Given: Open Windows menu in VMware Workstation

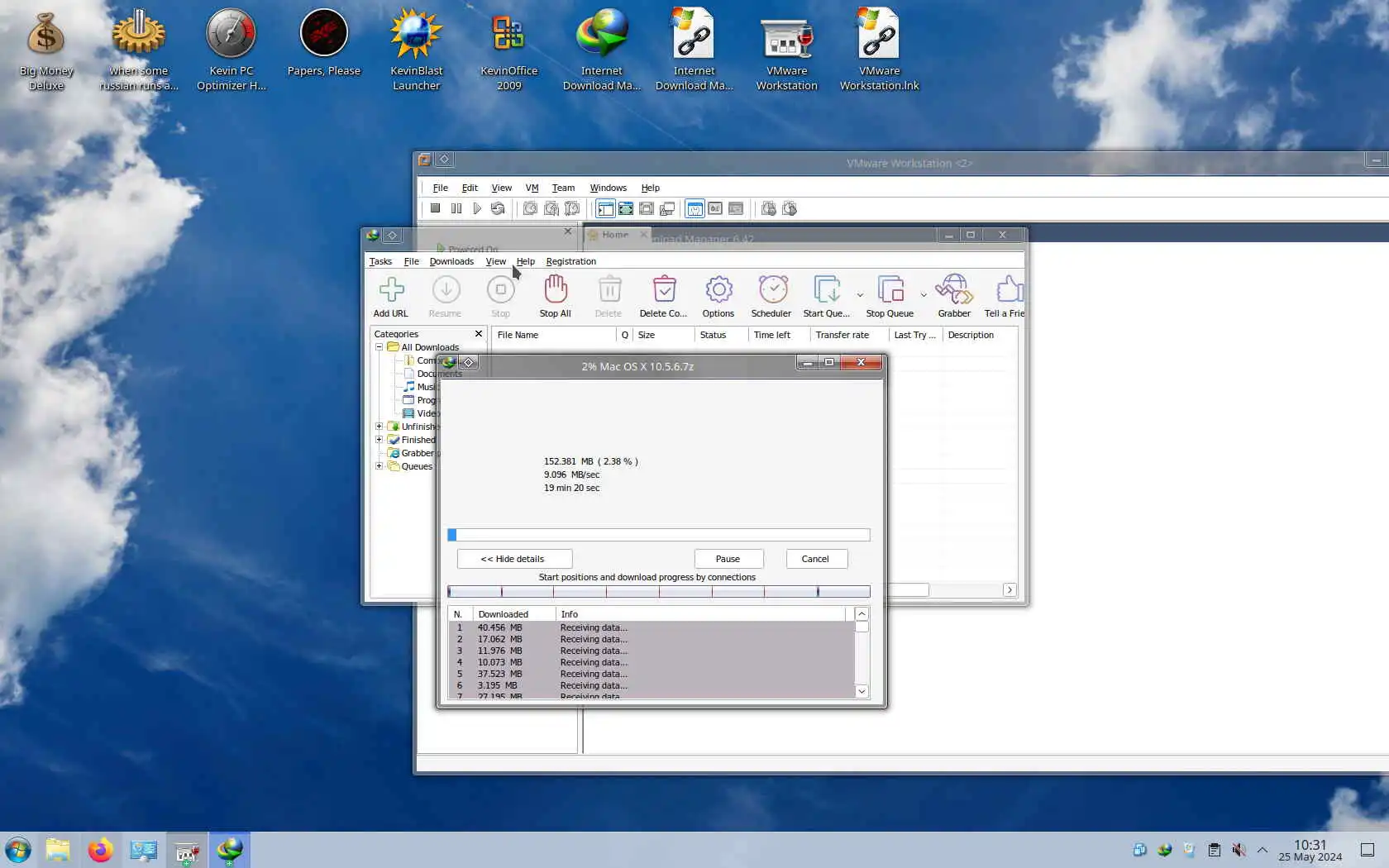Looking at the screenshot, I should pyautogui.click(x=608, y=188).
